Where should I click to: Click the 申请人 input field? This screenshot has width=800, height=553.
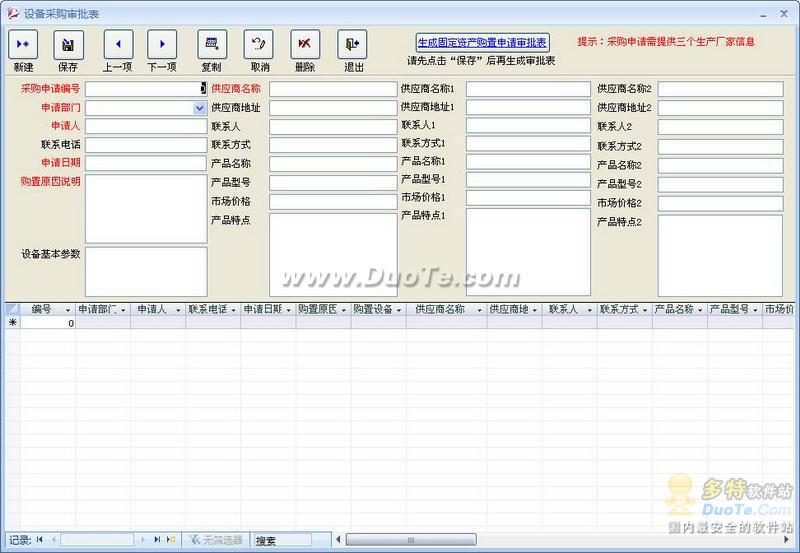[x=146, y=126]
